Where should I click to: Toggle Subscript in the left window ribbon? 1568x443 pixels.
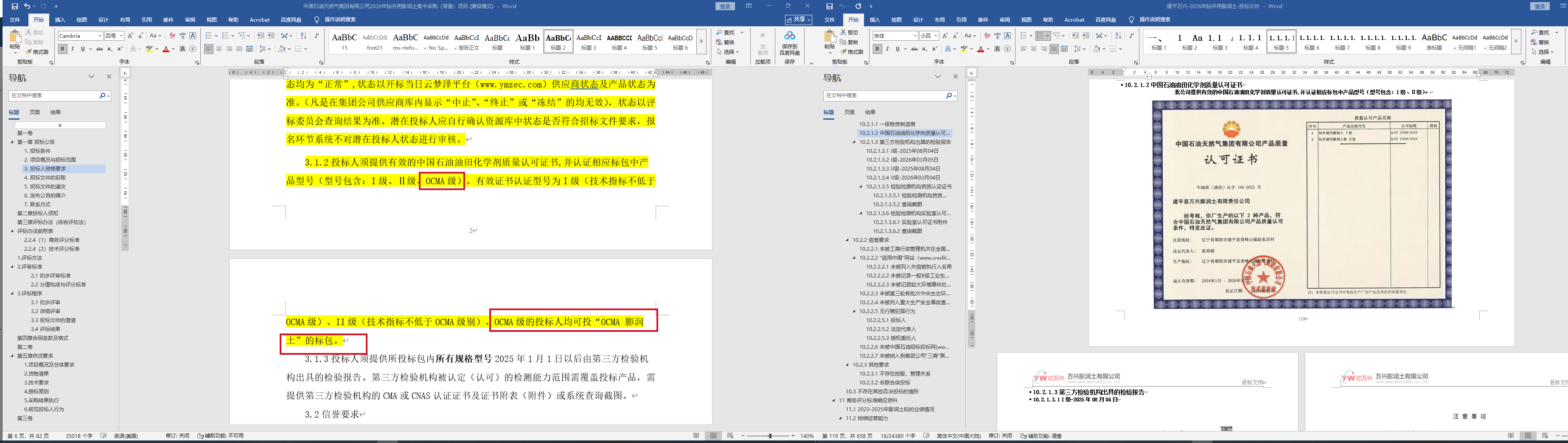click(109, 49)
